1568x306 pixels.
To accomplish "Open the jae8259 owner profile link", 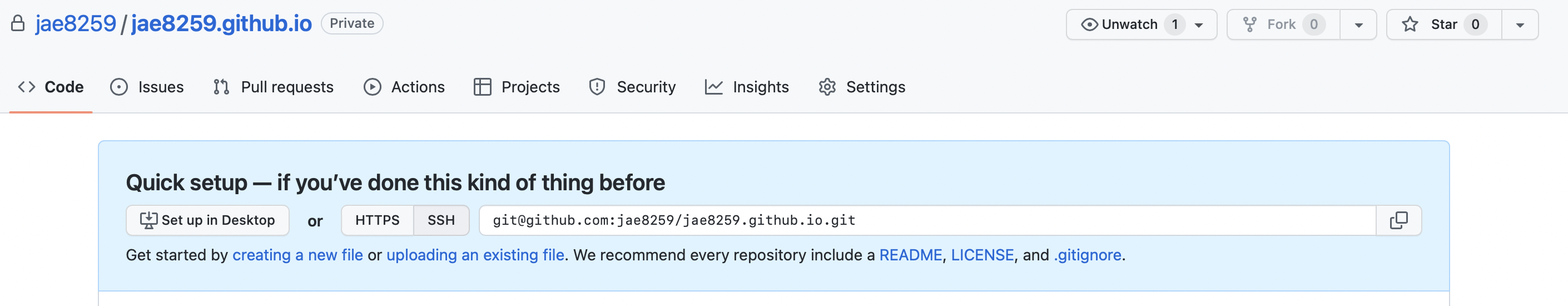I will click(76, 24).
